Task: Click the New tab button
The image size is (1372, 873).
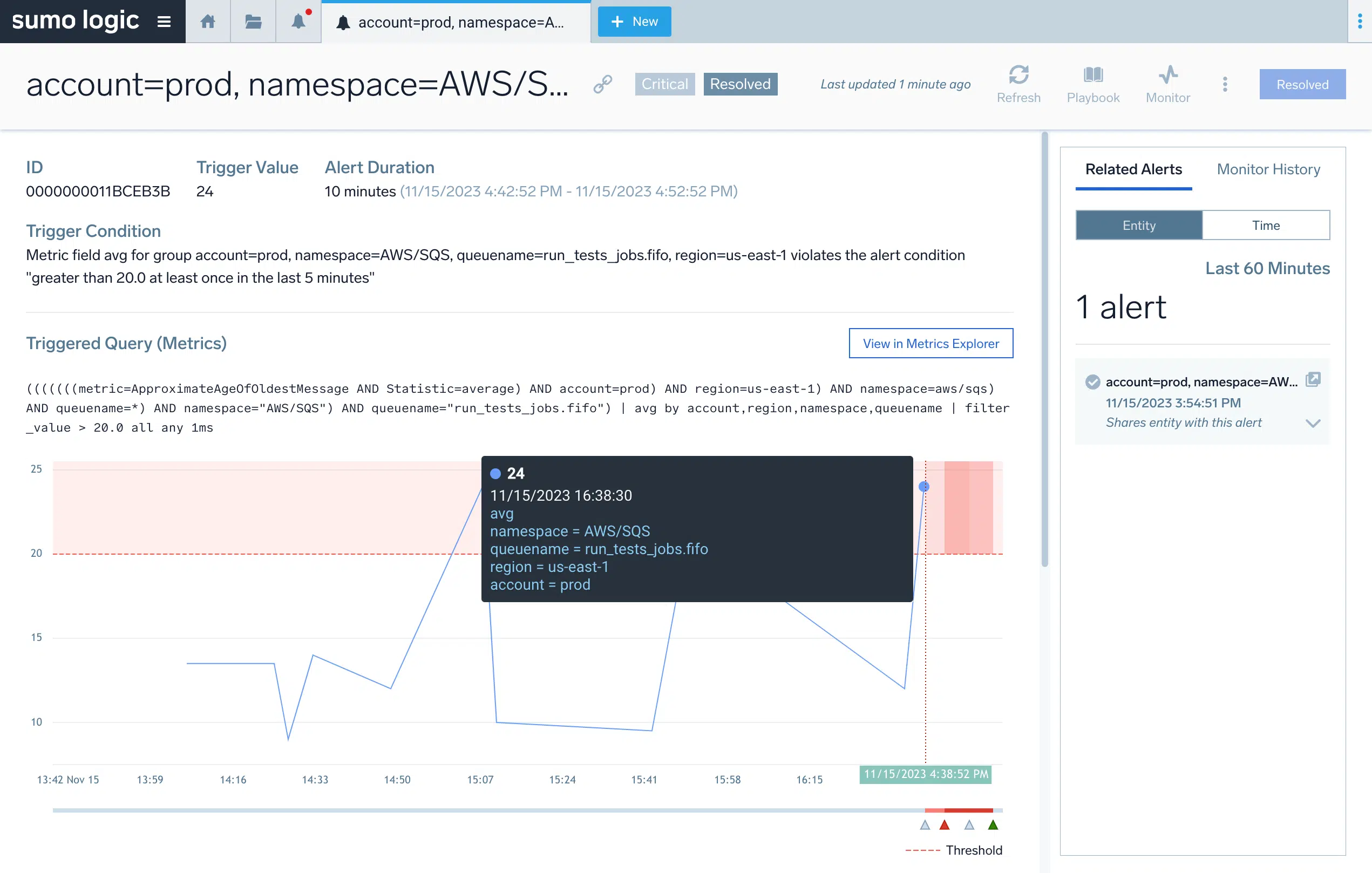Action: 634,22
